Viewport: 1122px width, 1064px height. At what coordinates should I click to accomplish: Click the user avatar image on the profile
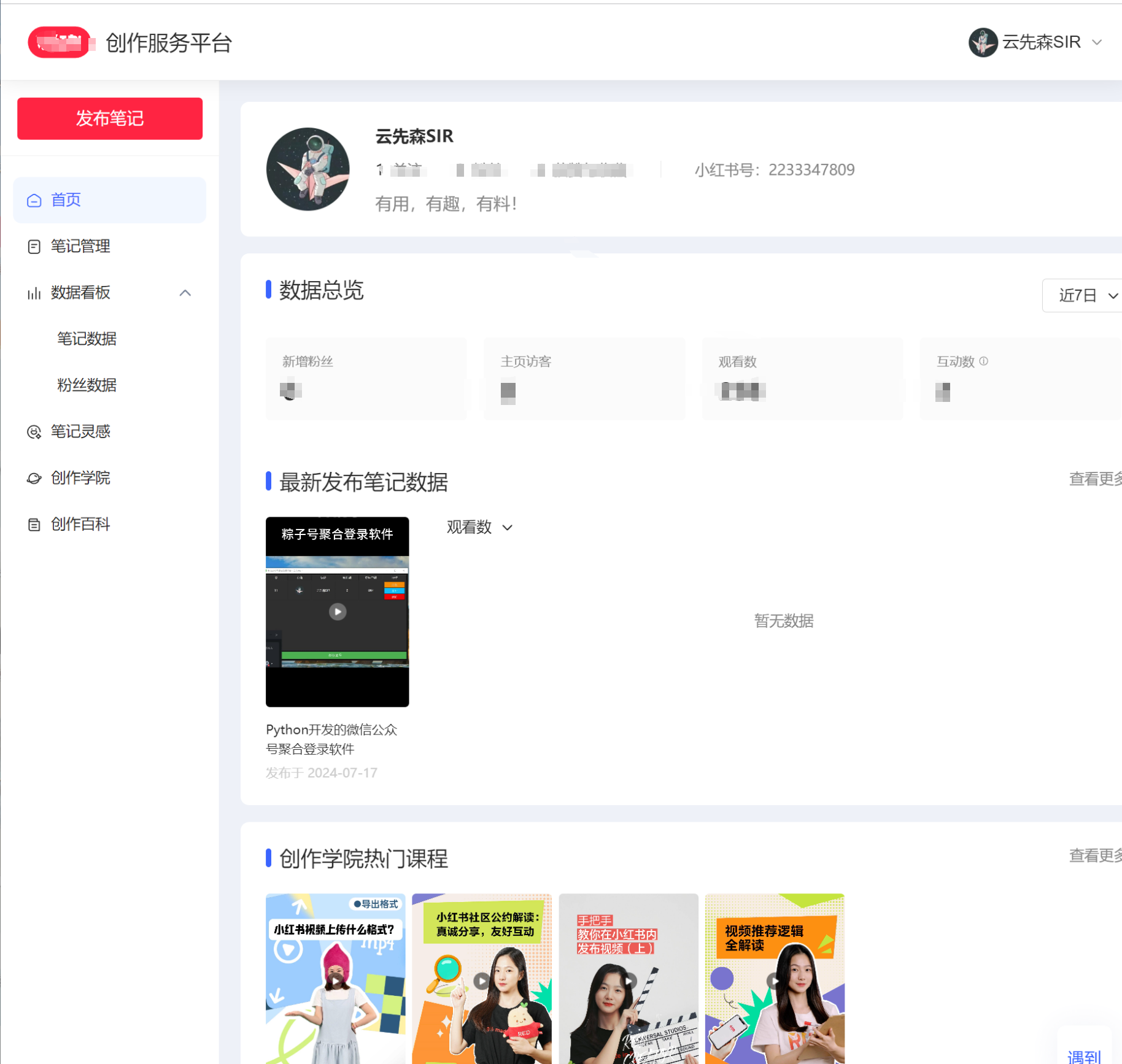click(308, 169)
